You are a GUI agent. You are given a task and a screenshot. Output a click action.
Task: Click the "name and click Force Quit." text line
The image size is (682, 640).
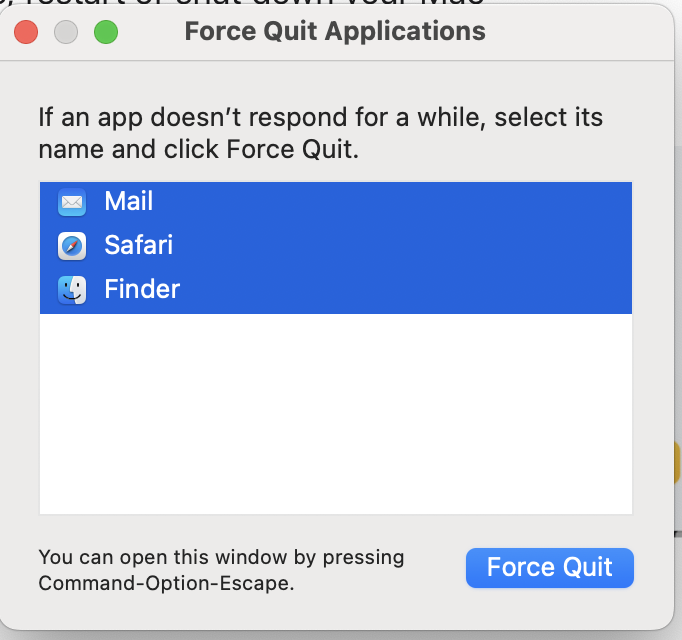(x=198, y=150)
